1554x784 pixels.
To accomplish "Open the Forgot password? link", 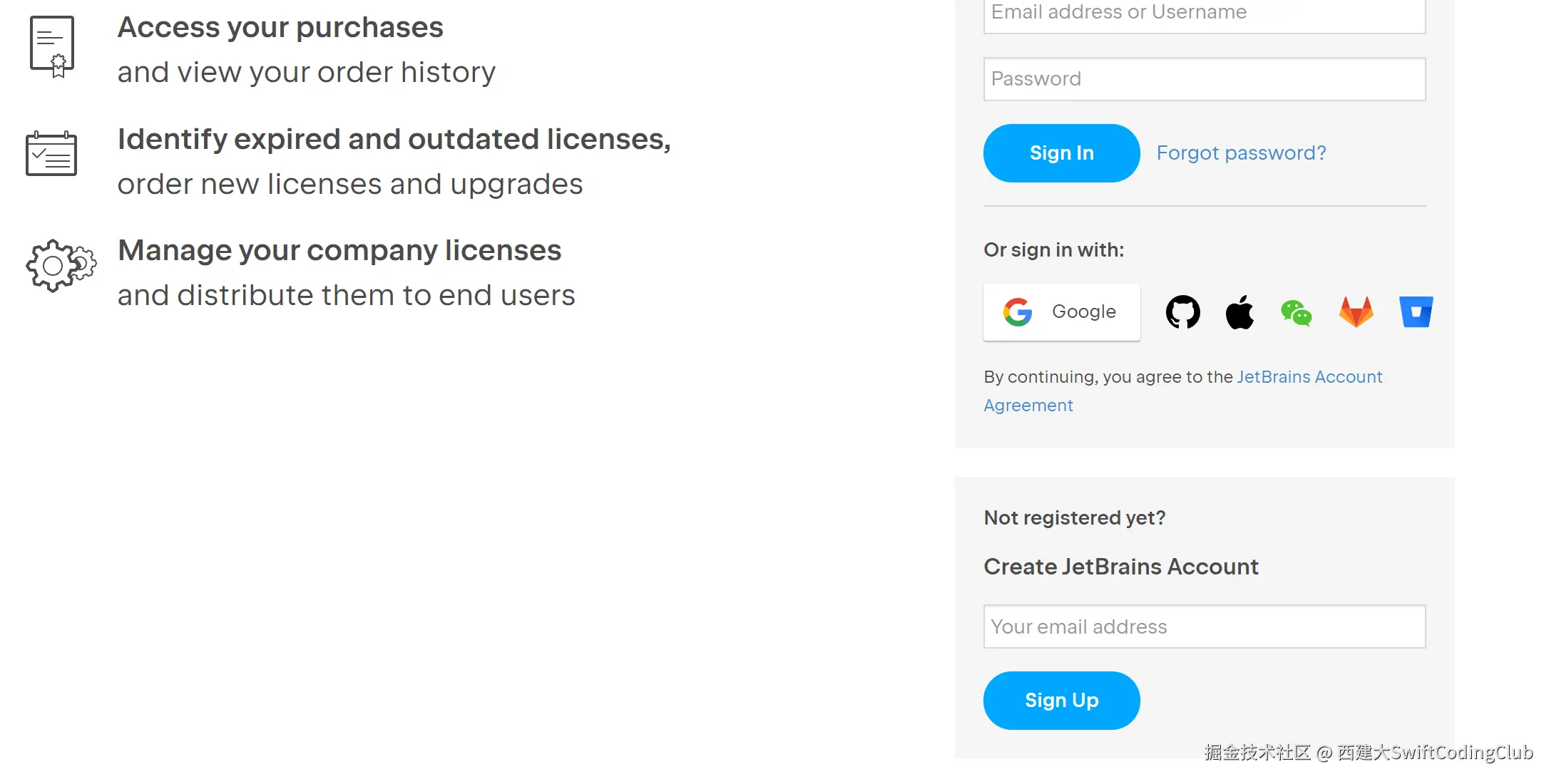I will [x=1241, y=153].
